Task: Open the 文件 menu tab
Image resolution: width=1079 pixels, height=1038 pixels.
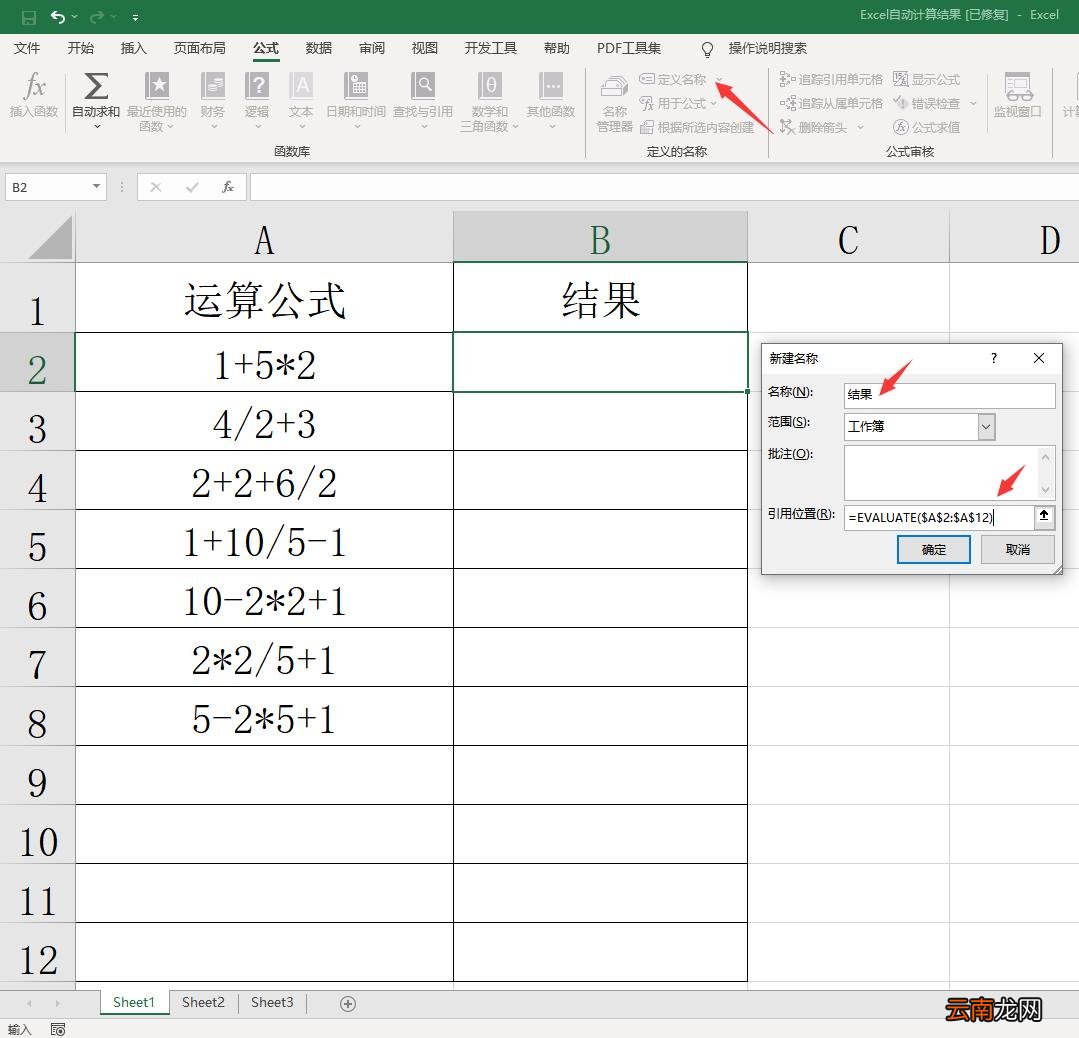Action: (27, 48)
